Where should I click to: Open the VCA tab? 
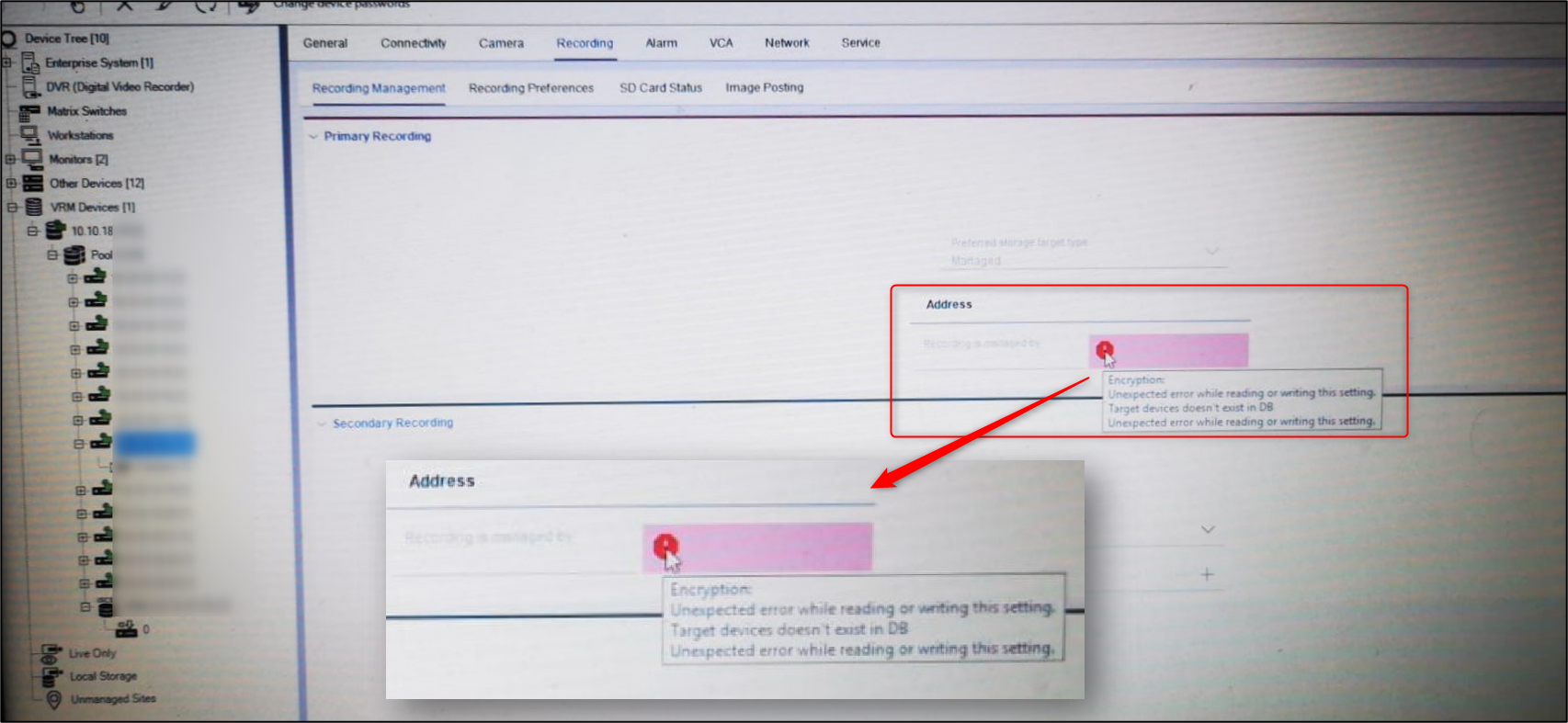[x=722, y=43]
